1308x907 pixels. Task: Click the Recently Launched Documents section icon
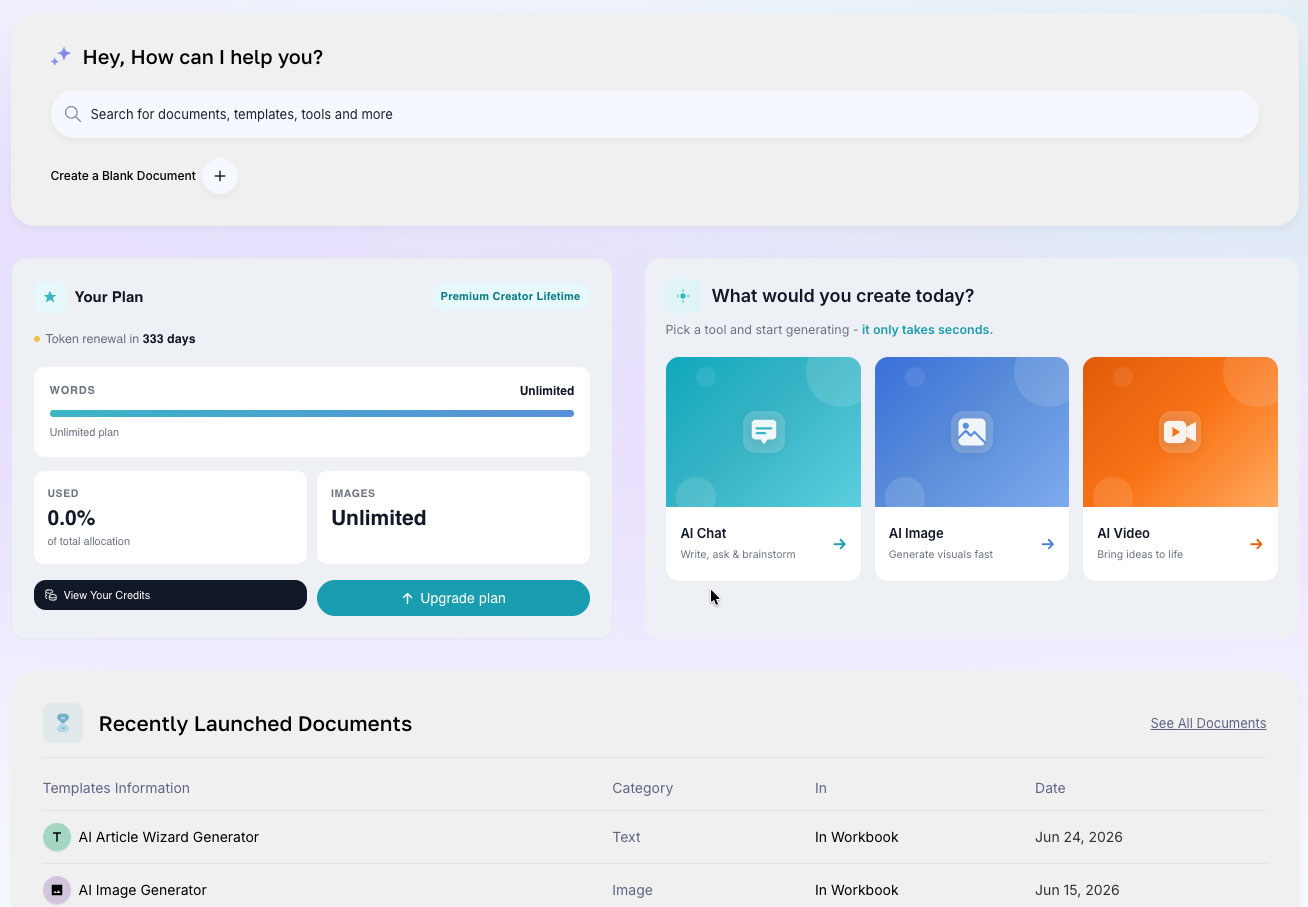(x=63, y=723)
